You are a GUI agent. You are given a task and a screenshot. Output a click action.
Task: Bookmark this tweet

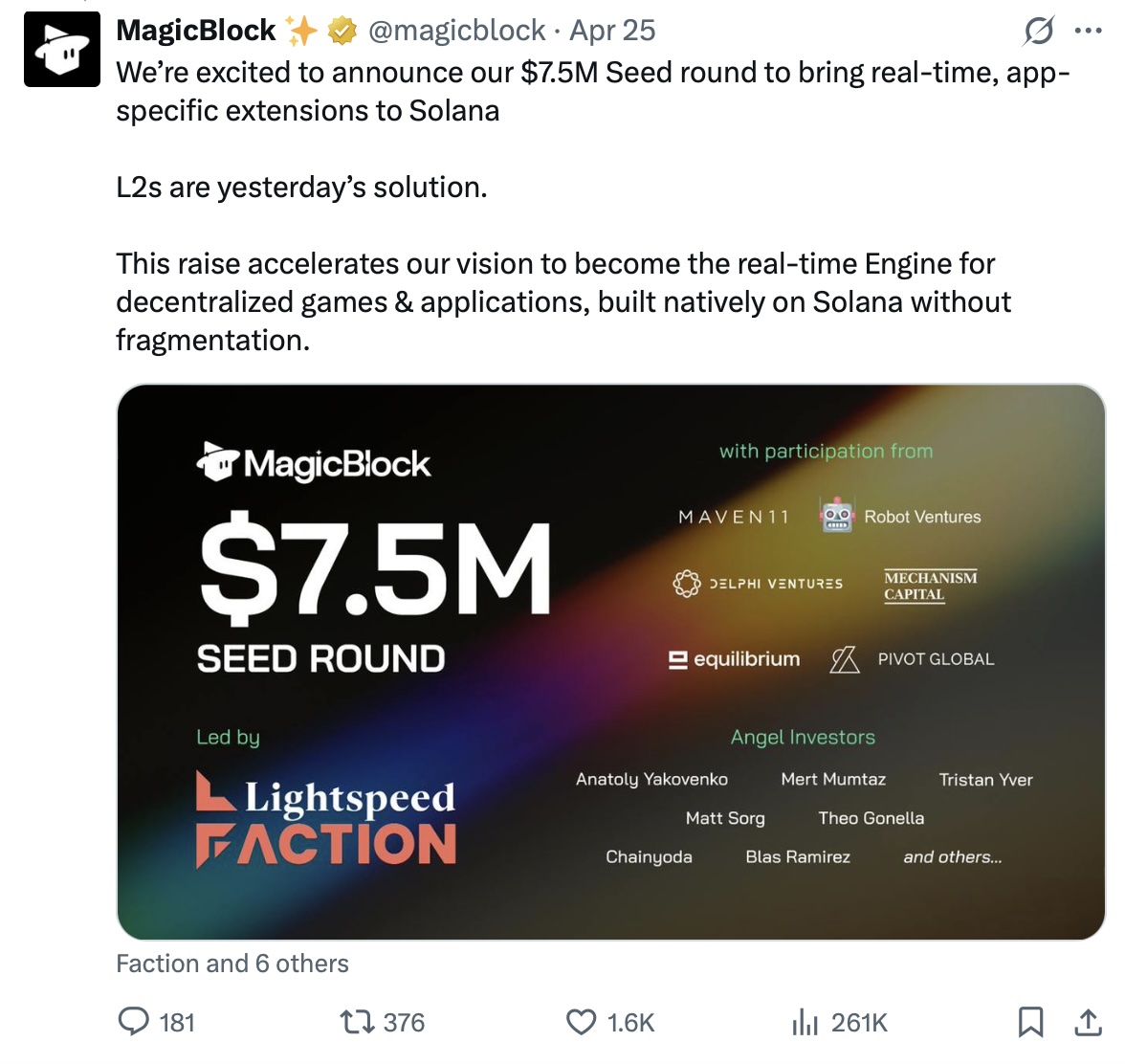point(1030,1022)
